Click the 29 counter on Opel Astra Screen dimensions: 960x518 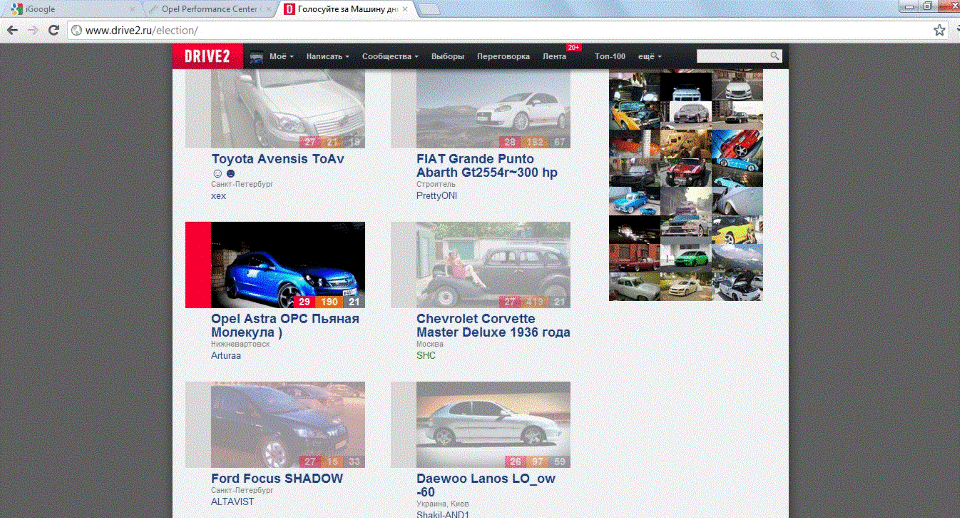pyautogui.click(x=305, y=302)
